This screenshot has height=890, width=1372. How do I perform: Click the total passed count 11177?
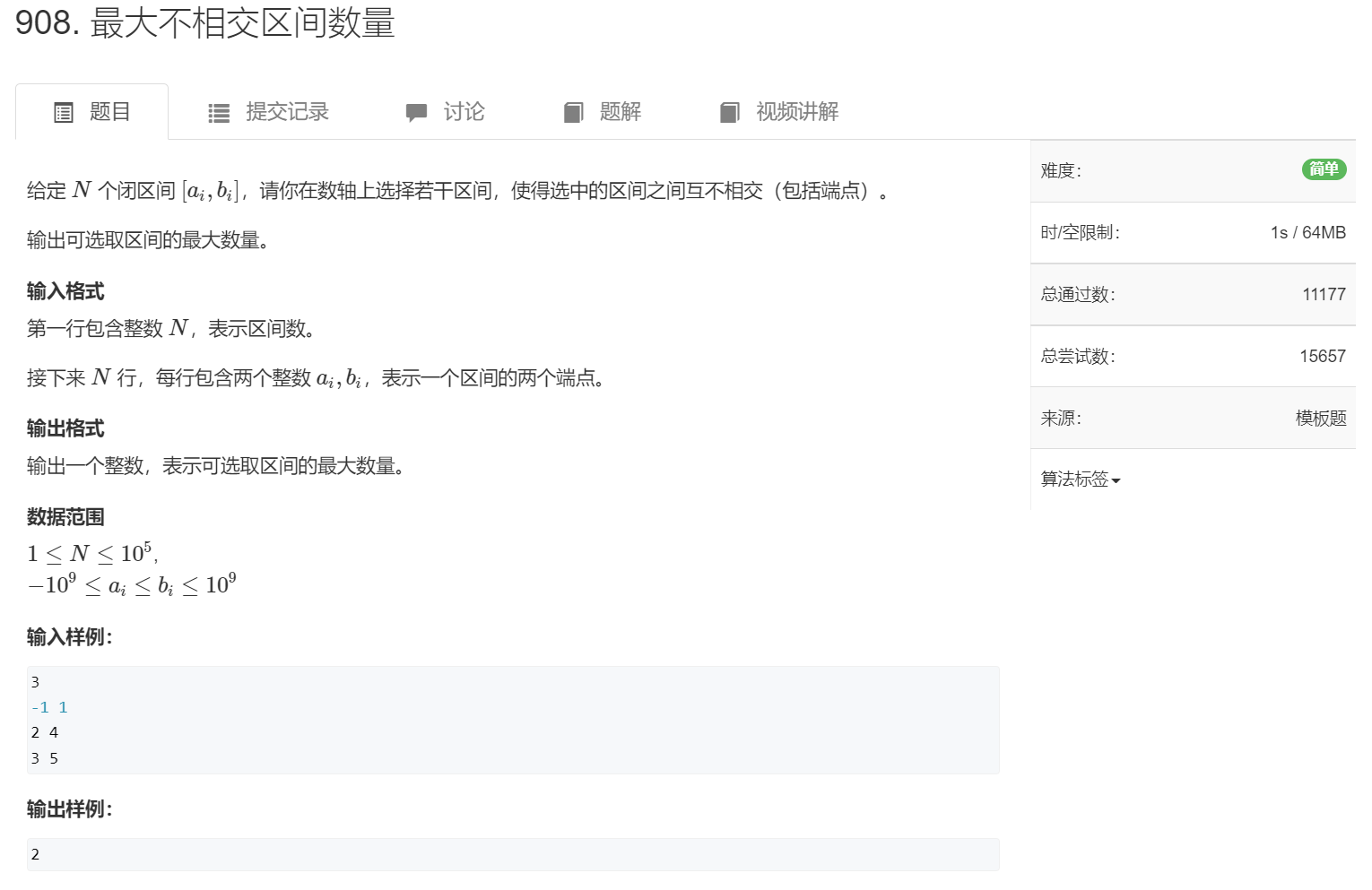point(1324,294)
